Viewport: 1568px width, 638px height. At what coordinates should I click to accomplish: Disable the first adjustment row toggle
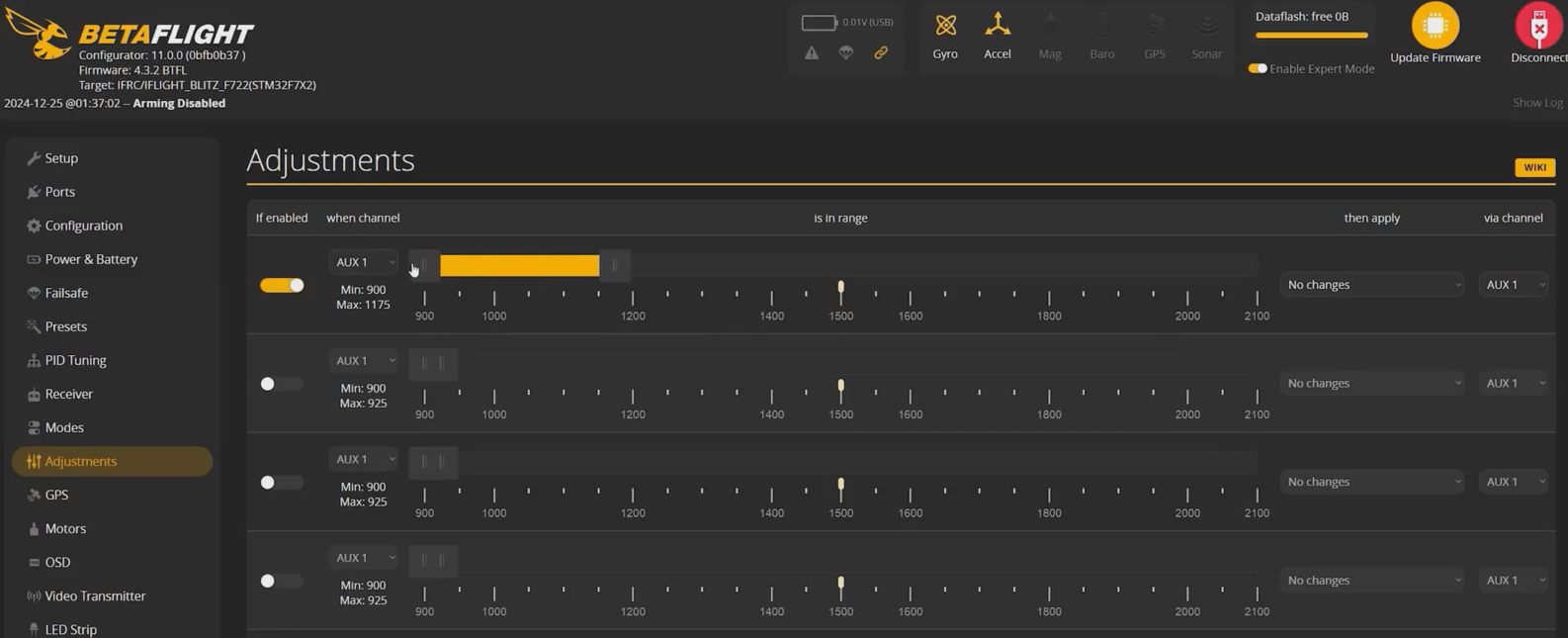coord(282,286)
